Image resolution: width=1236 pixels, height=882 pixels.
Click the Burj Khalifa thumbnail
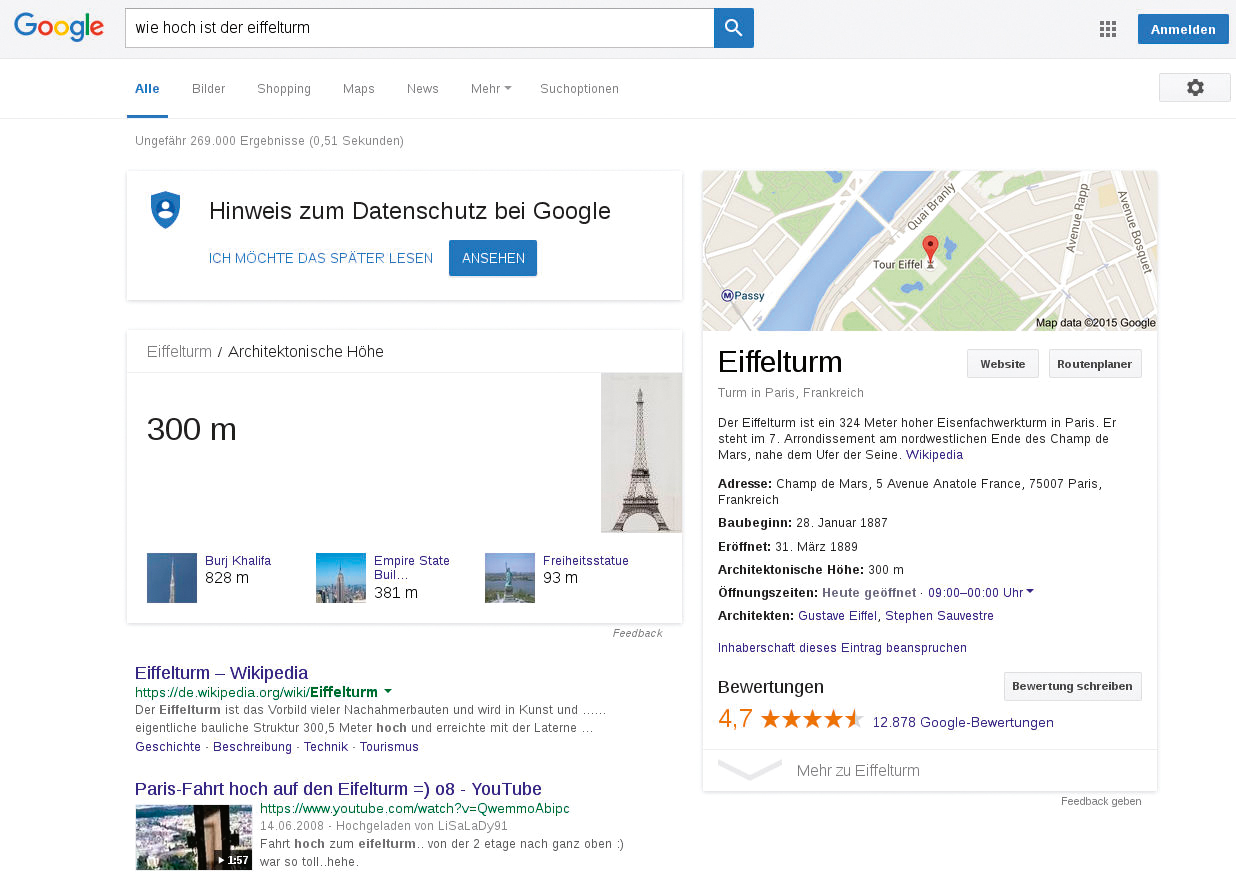172,578
